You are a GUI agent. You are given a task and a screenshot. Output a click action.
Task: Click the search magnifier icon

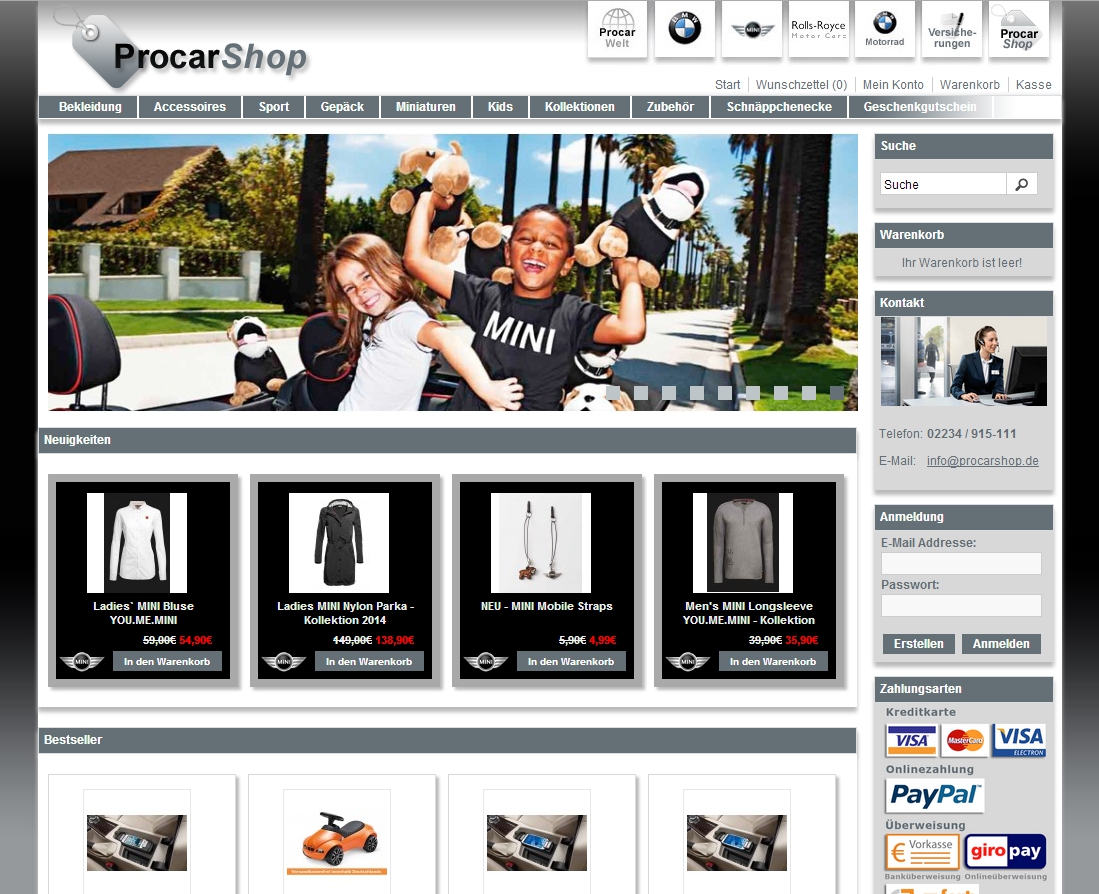coord(1022,184)
